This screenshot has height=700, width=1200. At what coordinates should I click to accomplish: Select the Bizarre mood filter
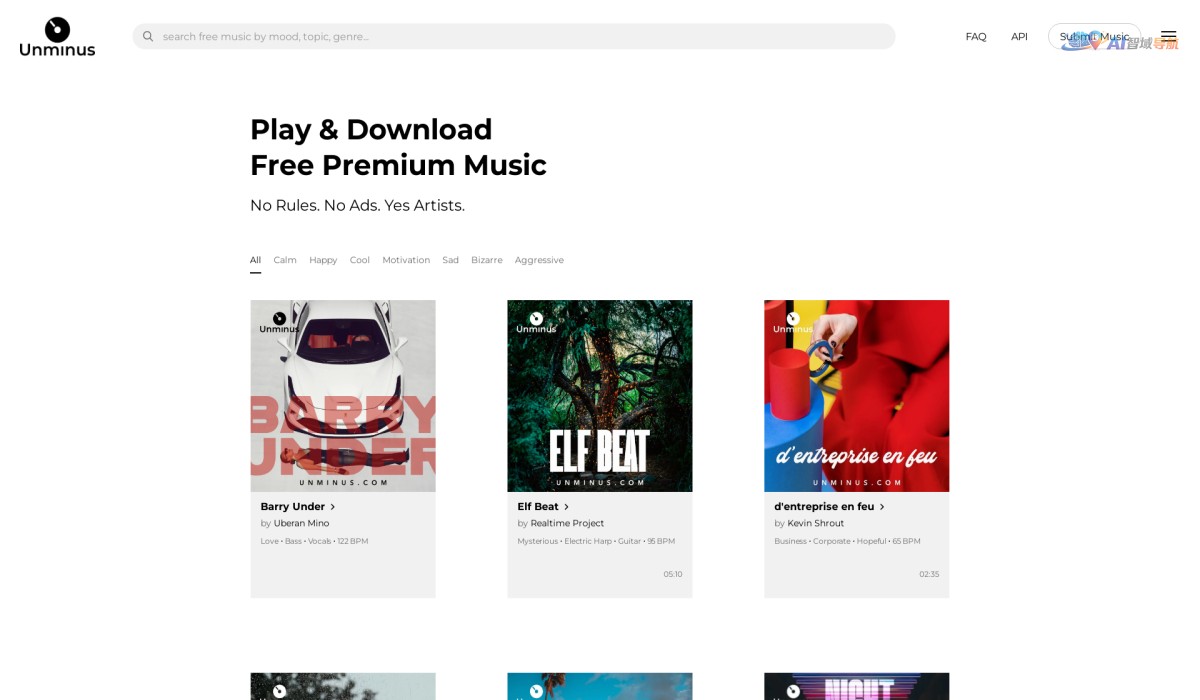pos(487,260)
